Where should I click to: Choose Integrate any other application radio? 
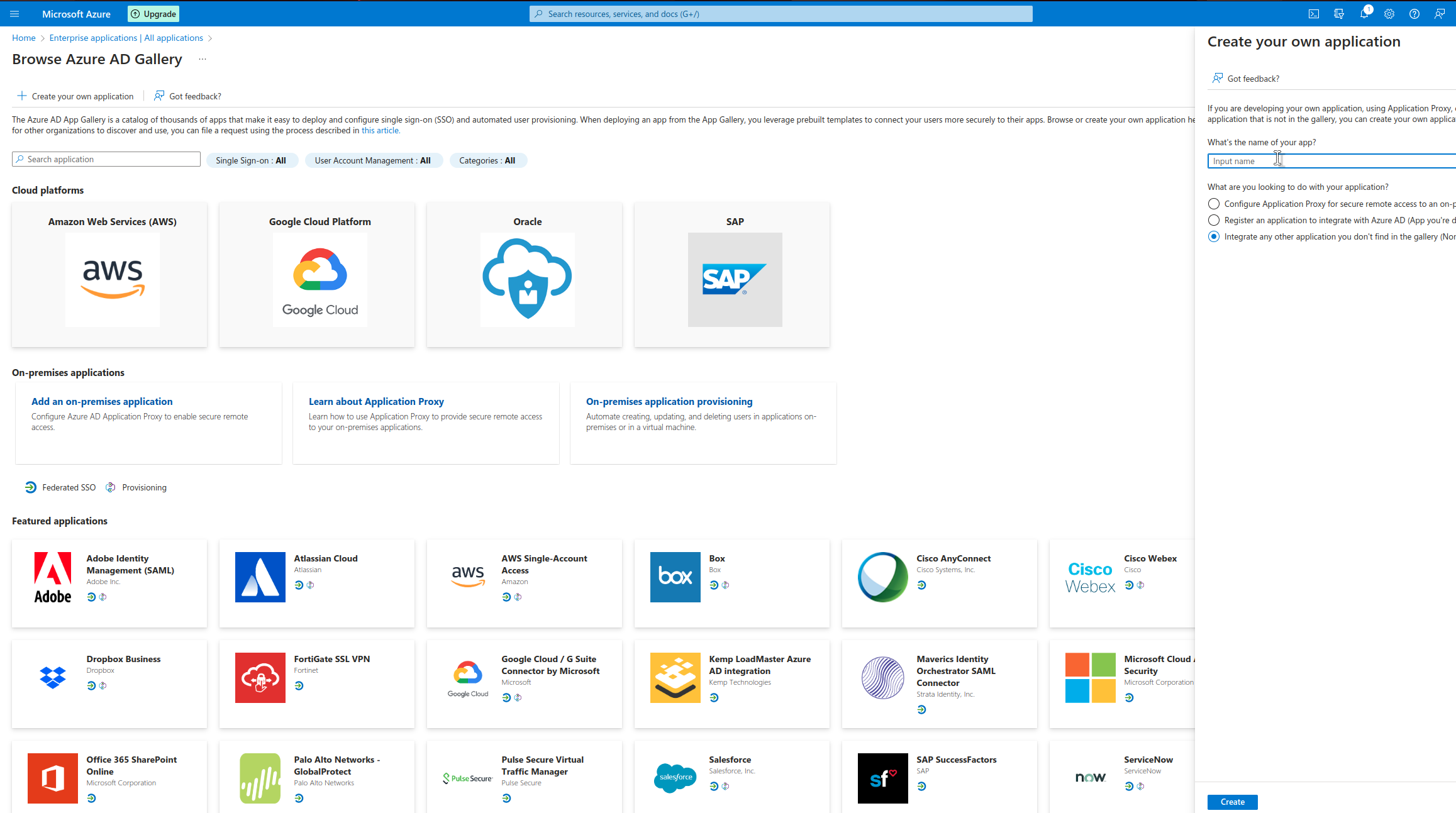(x=1214, y=236)
